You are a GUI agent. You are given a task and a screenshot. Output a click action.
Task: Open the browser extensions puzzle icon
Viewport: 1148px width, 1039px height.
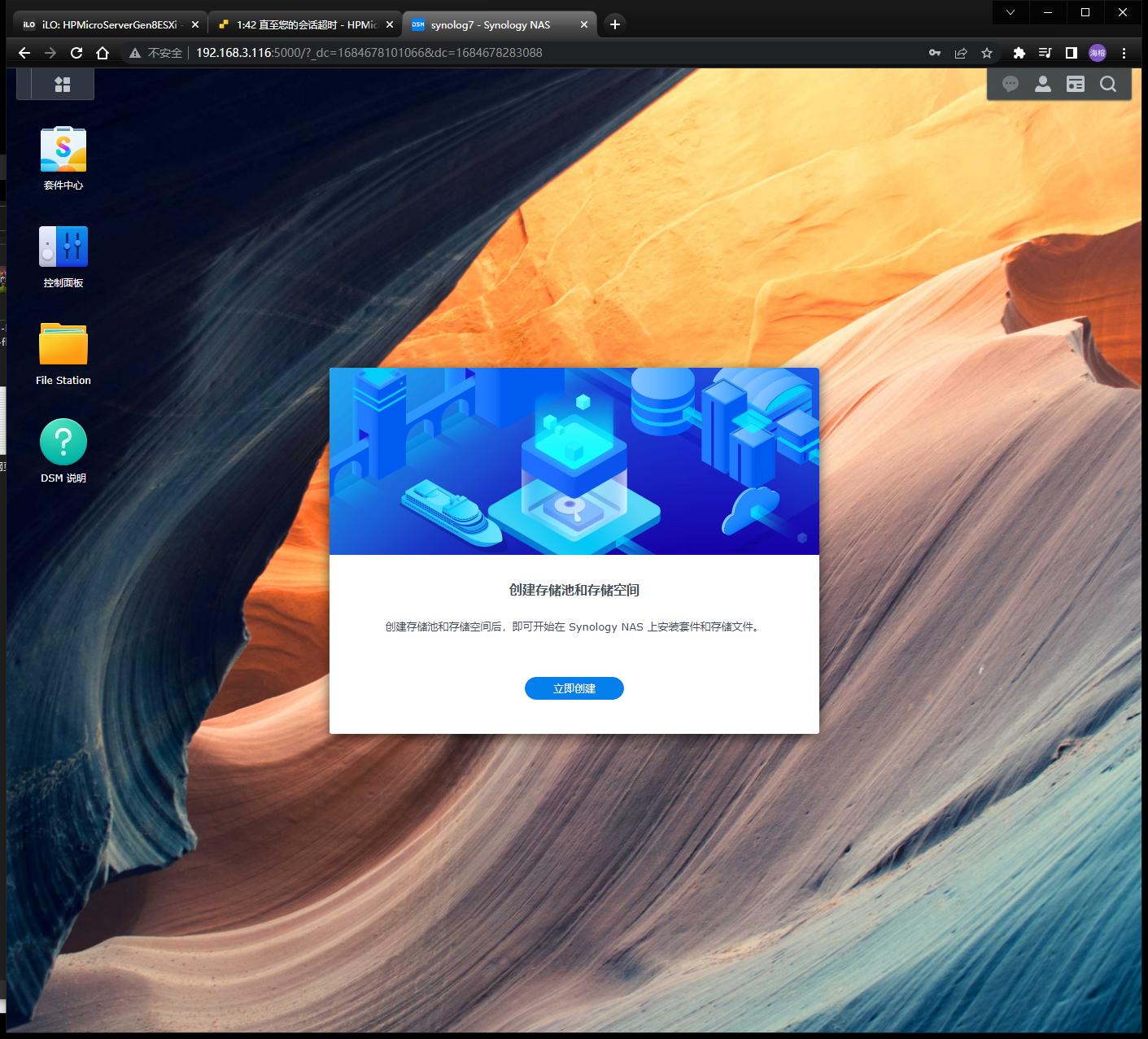[1019, 53]
